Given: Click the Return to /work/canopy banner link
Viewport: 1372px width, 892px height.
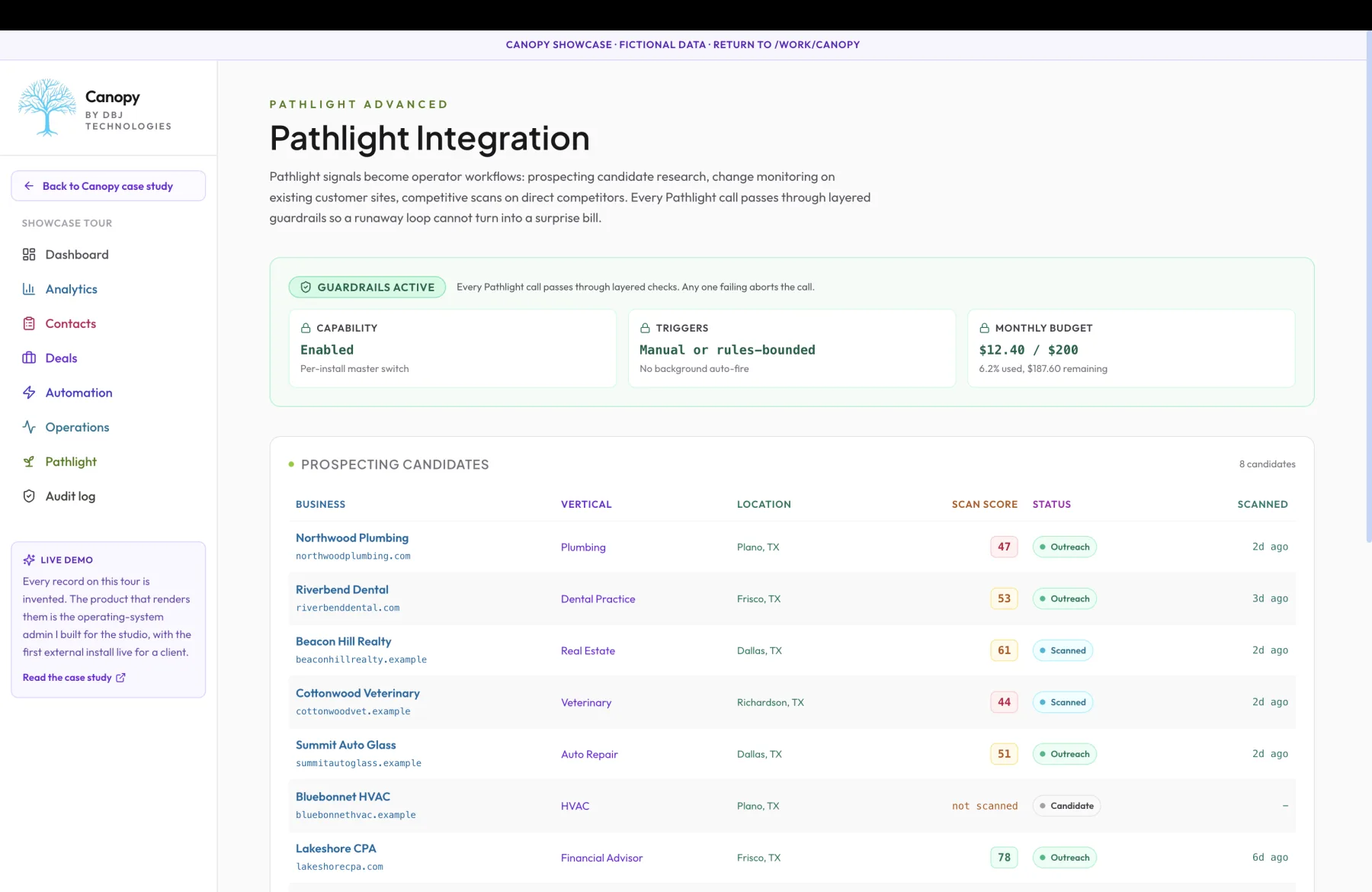Looking at the screenshot, I should 786,45.
